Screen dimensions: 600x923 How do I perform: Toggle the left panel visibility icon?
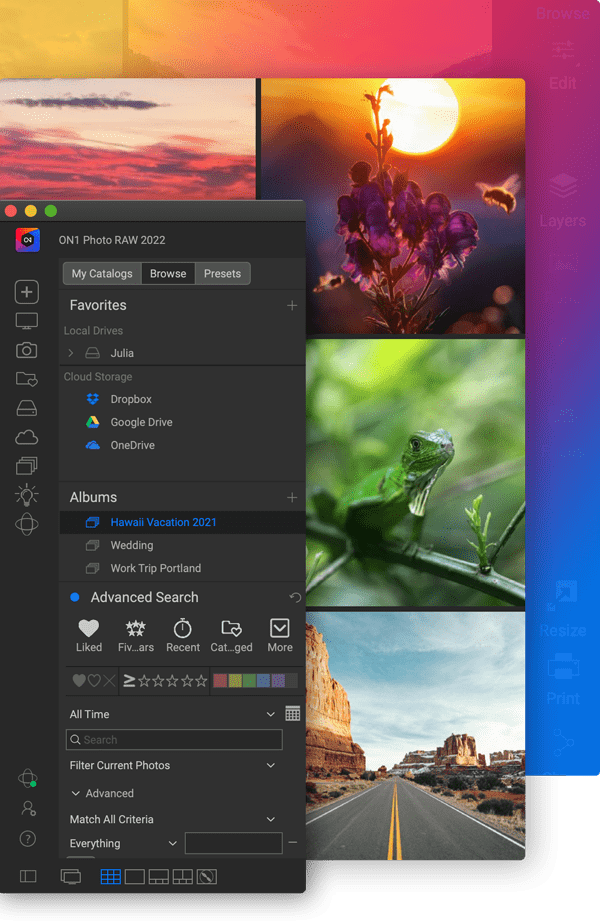pos(28,876)
